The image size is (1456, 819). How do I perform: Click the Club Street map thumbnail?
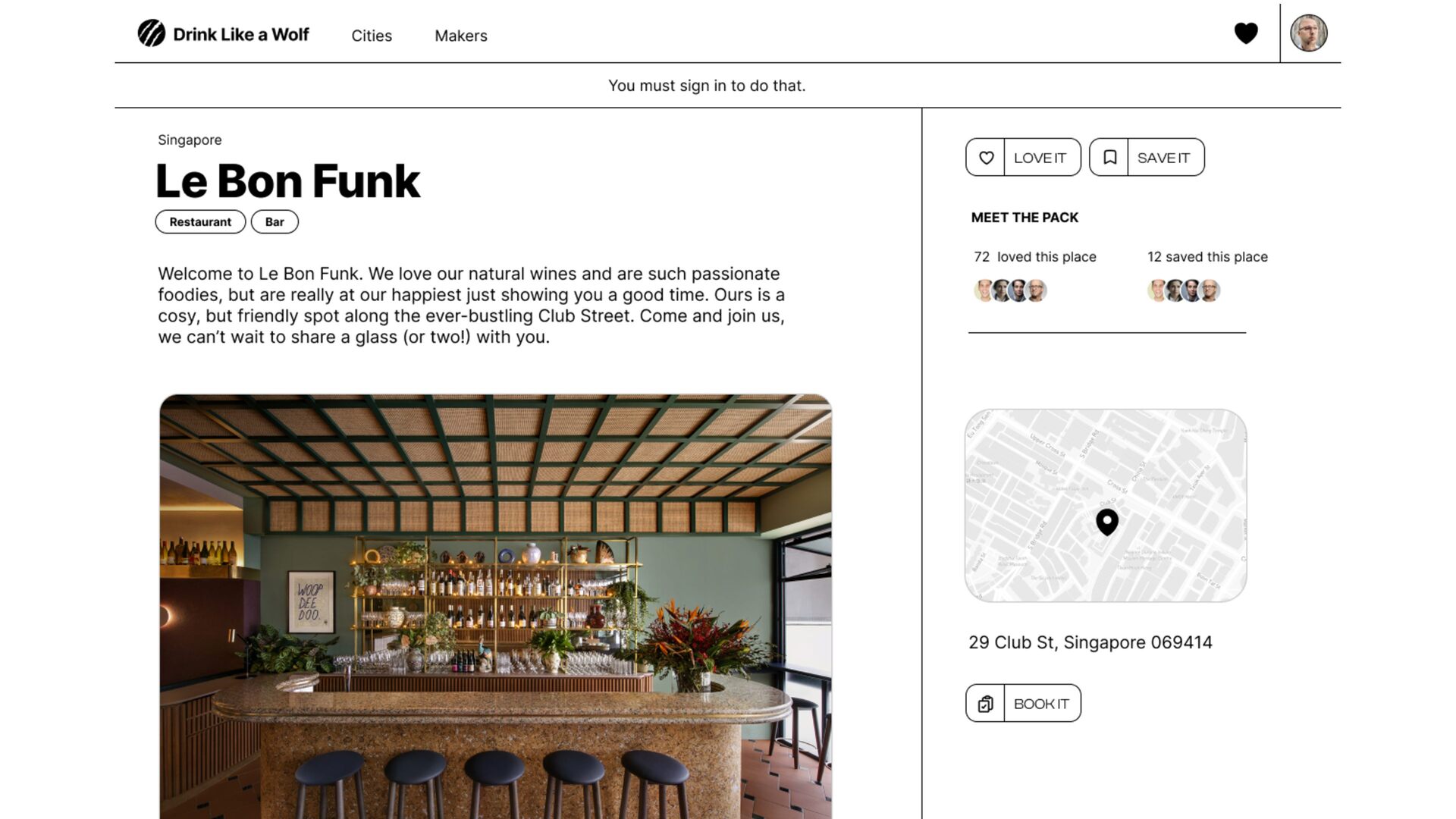pos(1106,506)
